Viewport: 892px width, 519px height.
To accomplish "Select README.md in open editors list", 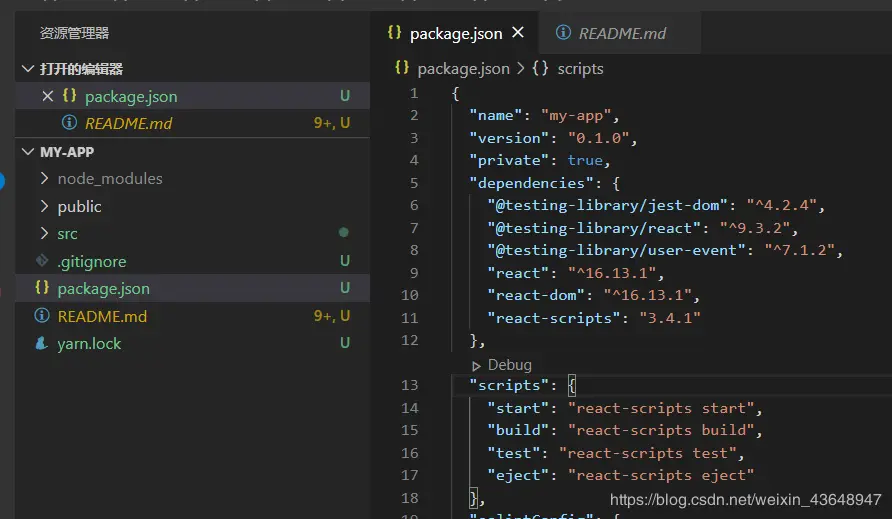I will pyautogui.click(x=192, y=123).
